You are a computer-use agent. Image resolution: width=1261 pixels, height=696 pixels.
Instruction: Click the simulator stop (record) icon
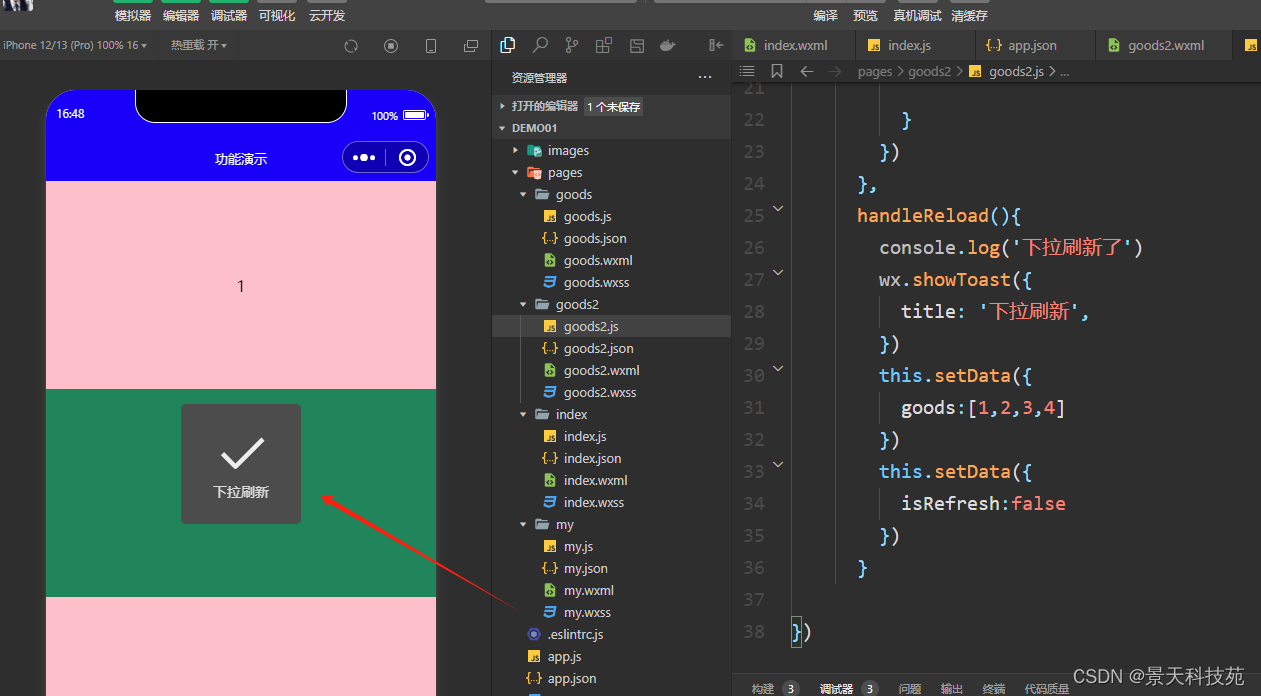[391, 46]
